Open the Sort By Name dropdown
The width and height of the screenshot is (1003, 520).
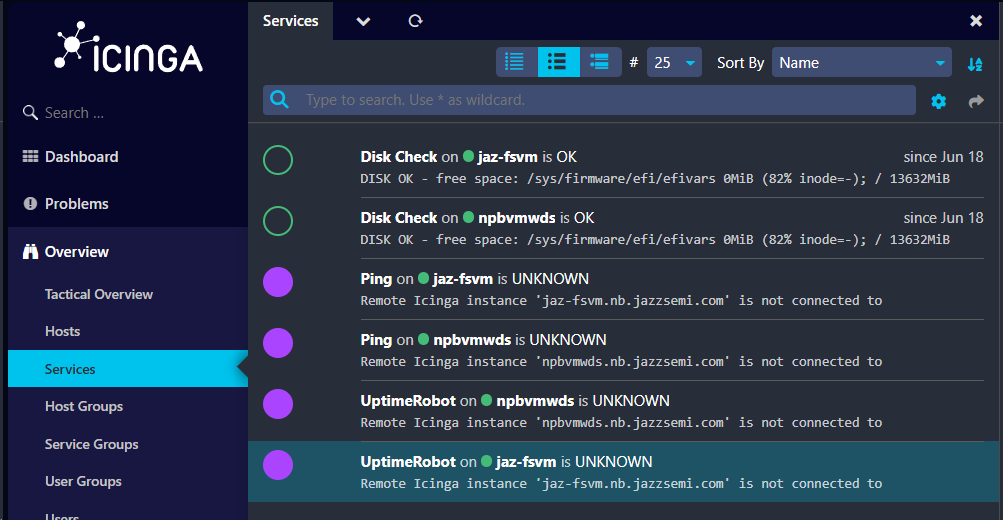[x=862, y=62]
